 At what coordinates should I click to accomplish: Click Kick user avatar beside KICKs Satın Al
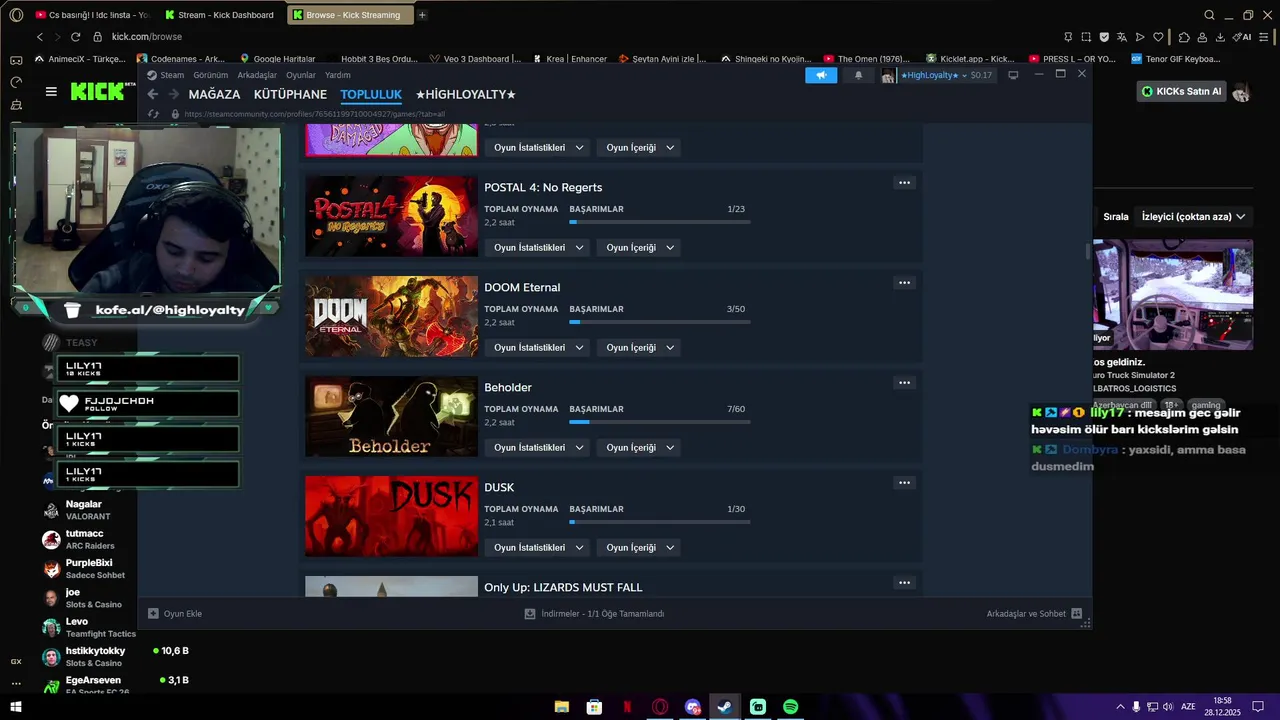(x=1241, y=92)
